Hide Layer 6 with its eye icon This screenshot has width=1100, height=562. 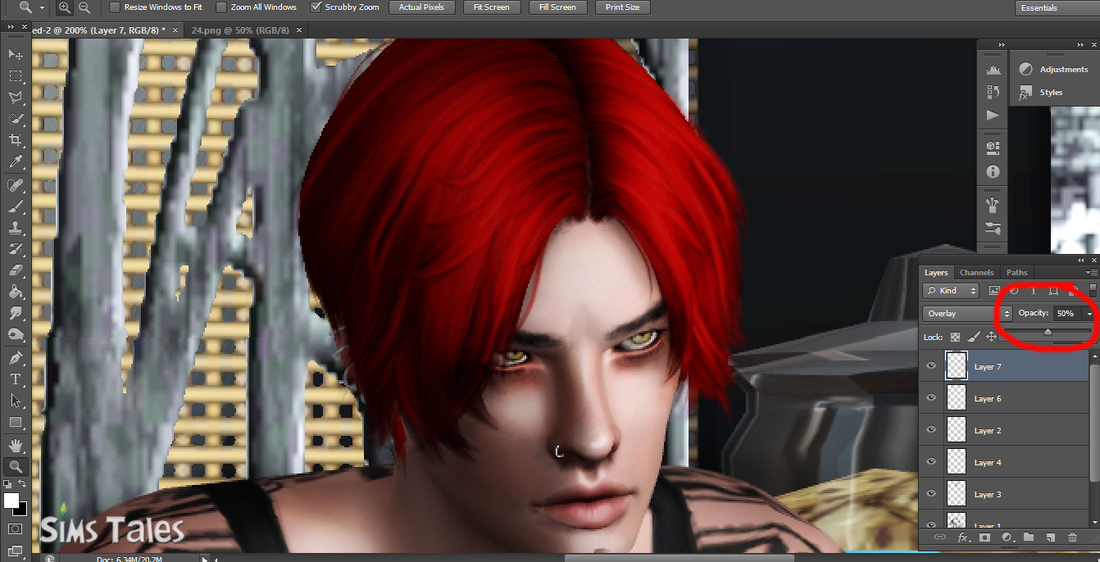coord(932,398)
